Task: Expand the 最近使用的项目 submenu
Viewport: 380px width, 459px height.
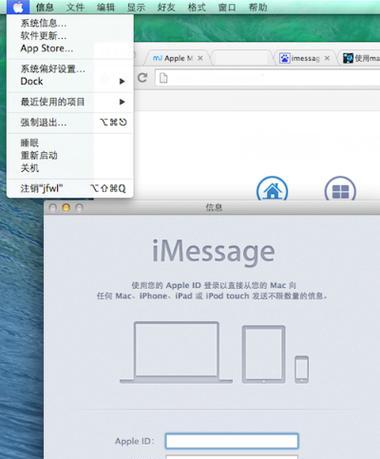Action: [70, 102]
